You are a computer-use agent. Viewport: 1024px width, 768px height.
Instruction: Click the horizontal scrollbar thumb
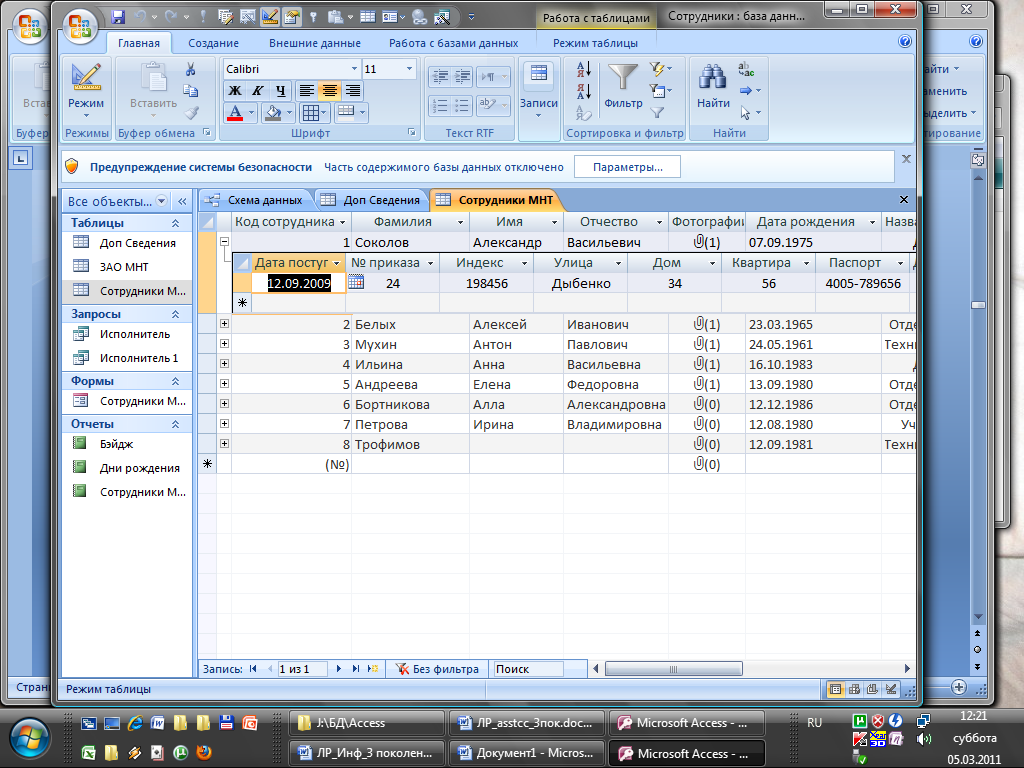673,669
